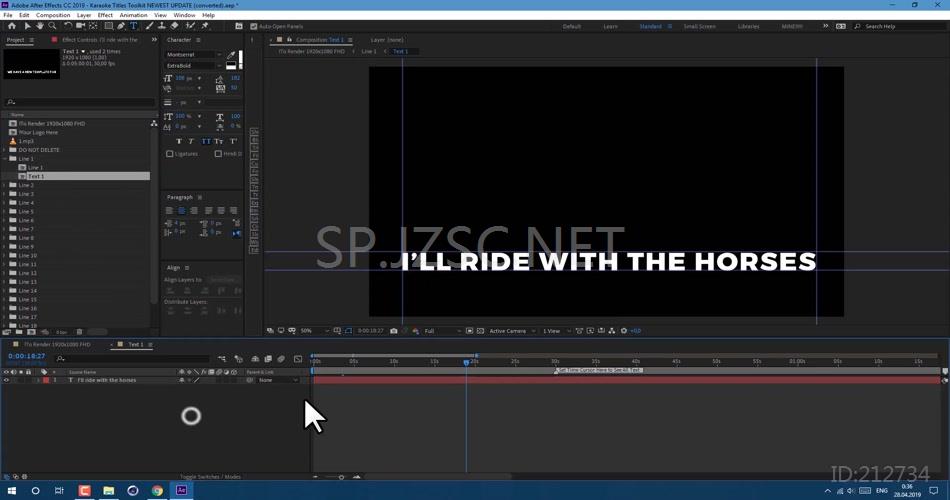Viewport: 950px width, 500px height.
Task: Expand the Line 2 folder
Action: coord(5,185)
